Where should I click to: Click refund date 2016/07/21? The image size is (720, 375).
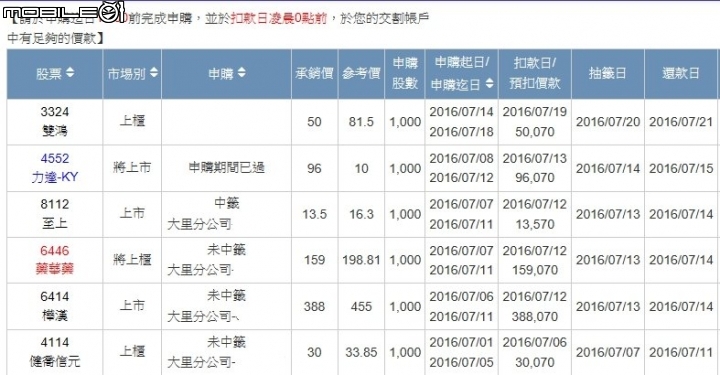coord(681,122)
